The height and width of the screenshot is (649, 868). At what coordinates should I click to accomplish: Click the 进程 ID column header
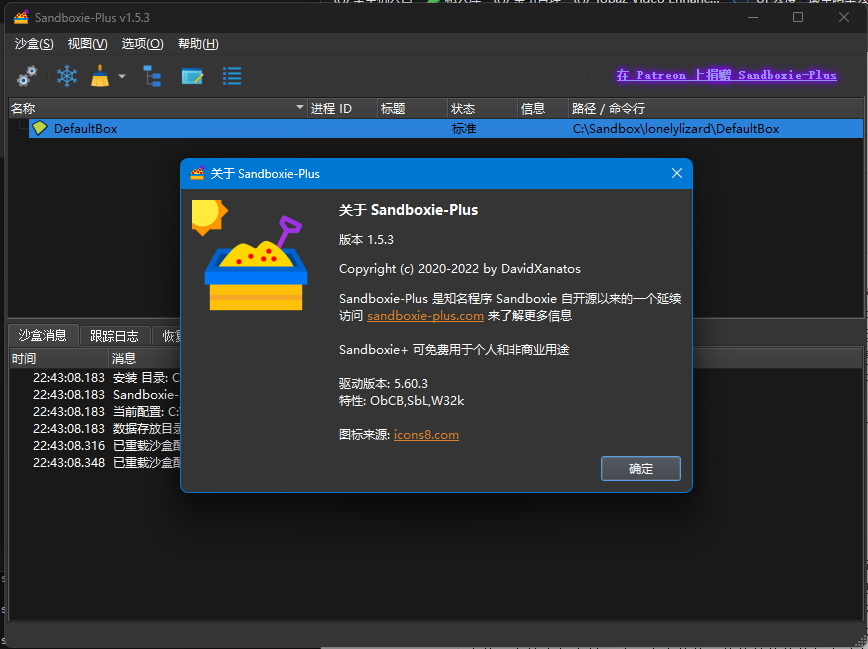click(x=342, y=109)
